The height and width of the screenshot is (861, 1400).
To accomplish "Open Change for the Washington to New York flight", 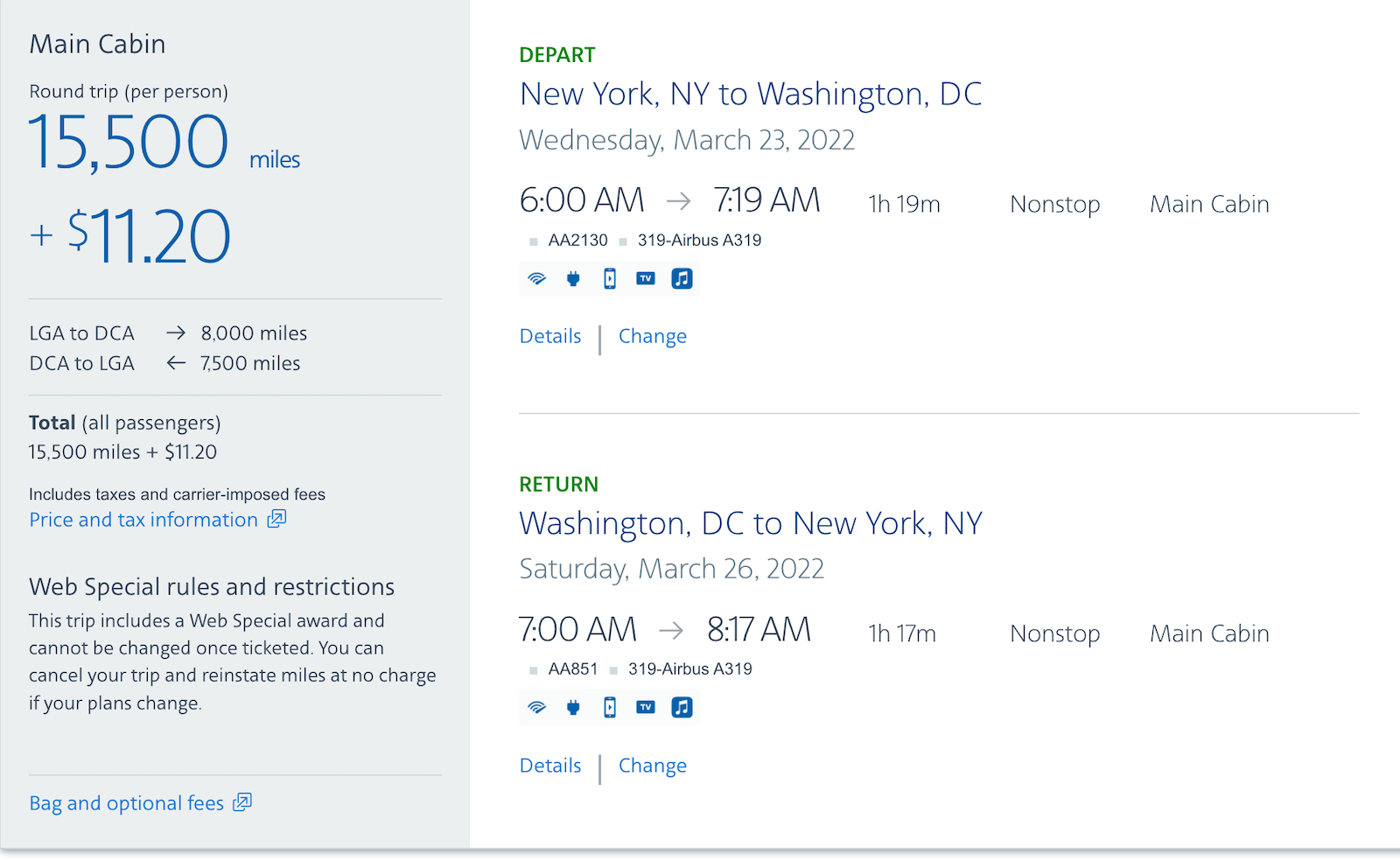I will coord(652,765).
